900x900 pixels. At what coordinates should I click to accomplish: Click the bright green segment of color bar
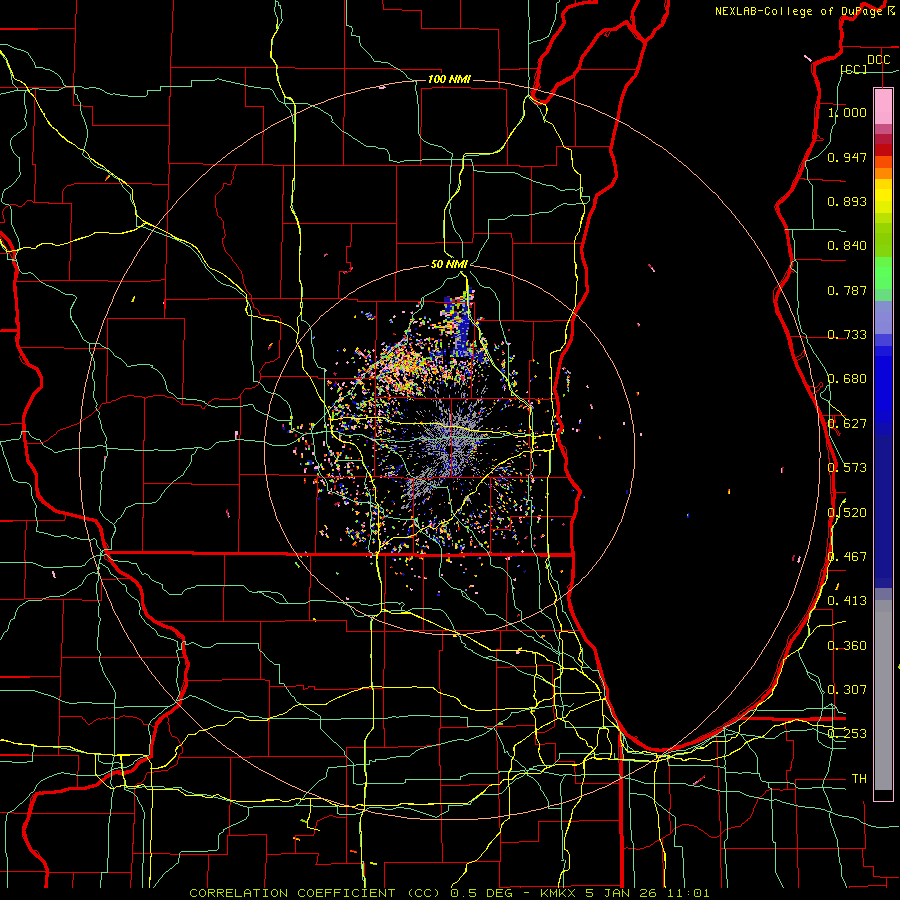pyautogui.click(x=883, y=273)
